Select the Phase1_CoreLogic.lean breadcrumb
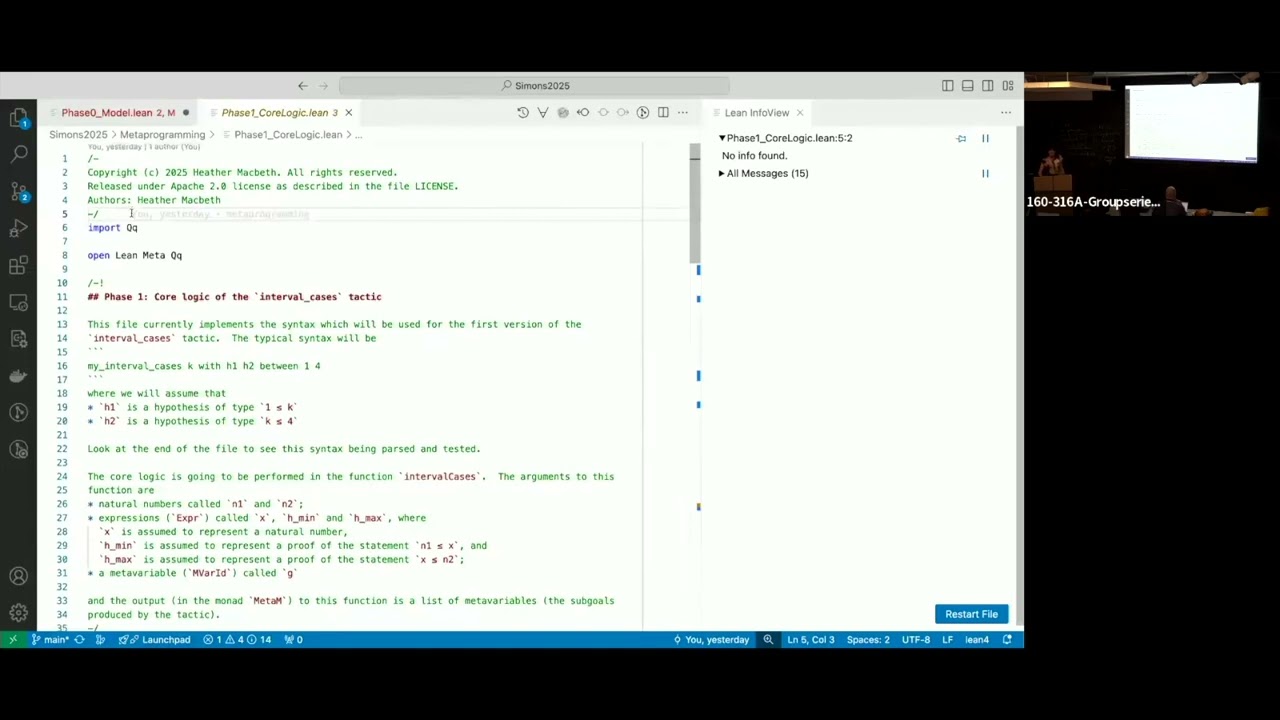The image size is (1280, 720). (x=288, y=135)
